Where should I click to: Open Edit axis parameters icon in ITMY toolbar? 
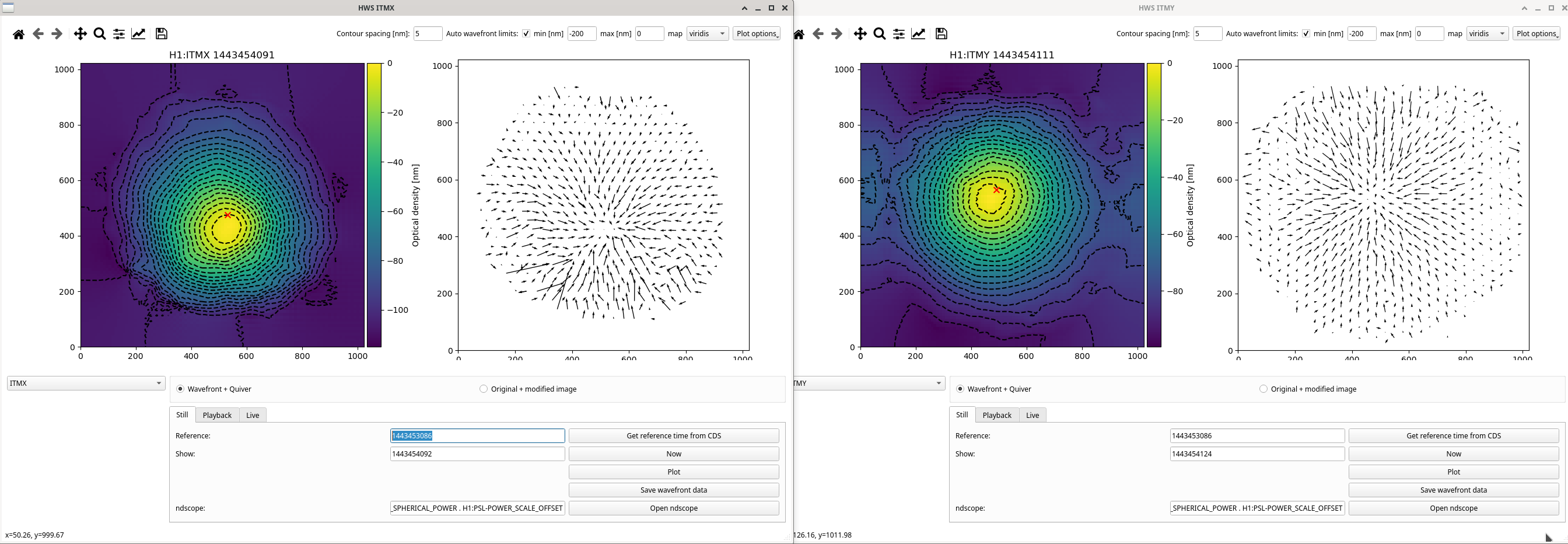point(919,34)
